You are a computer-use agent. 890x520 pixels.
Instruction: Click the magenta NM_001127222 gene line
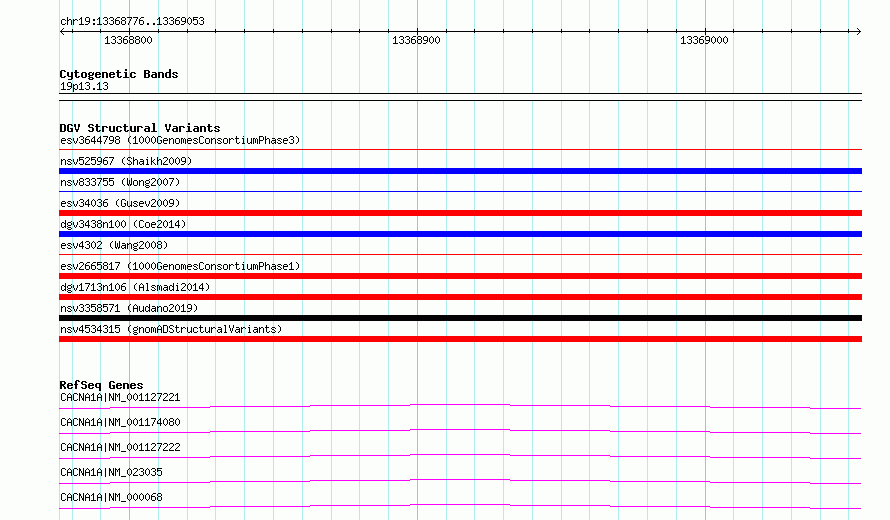[460, 456]
